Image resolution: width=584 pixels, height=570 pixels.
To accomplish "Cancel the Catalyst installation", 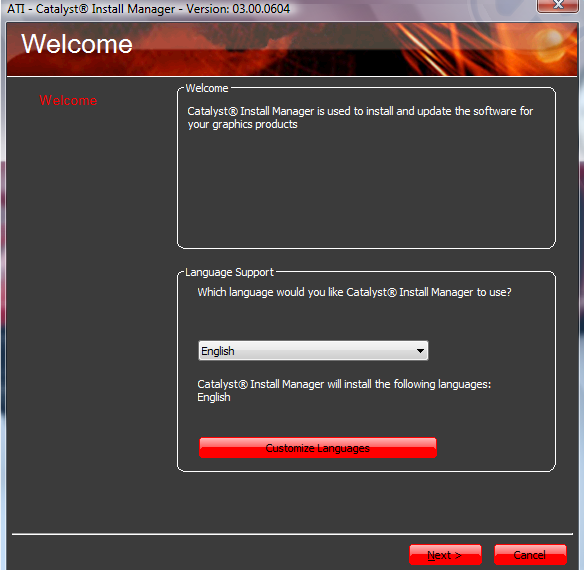I will (x=530, y=555).
